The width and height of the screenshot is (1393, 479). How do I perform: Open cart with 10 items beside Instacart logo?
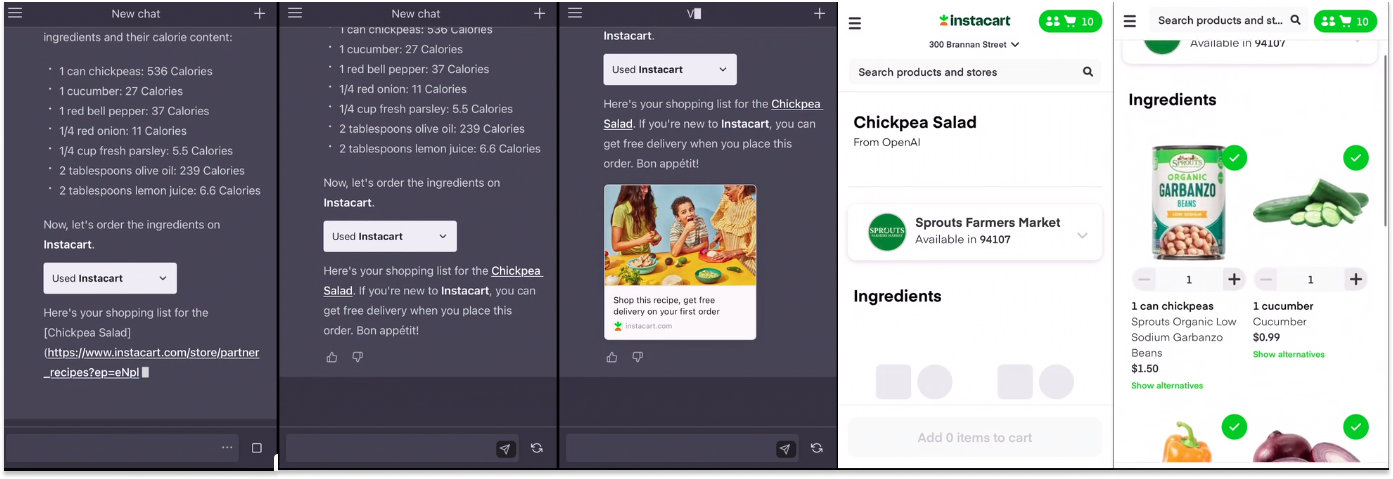[x=1070, y=21]
